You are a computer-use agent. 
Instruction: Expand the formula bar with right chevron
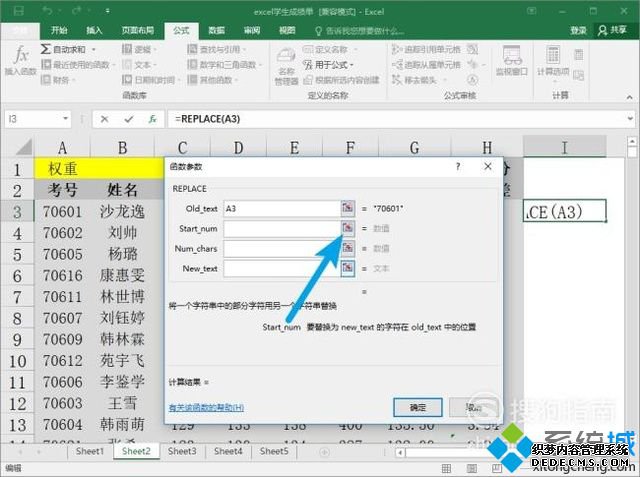631,119
